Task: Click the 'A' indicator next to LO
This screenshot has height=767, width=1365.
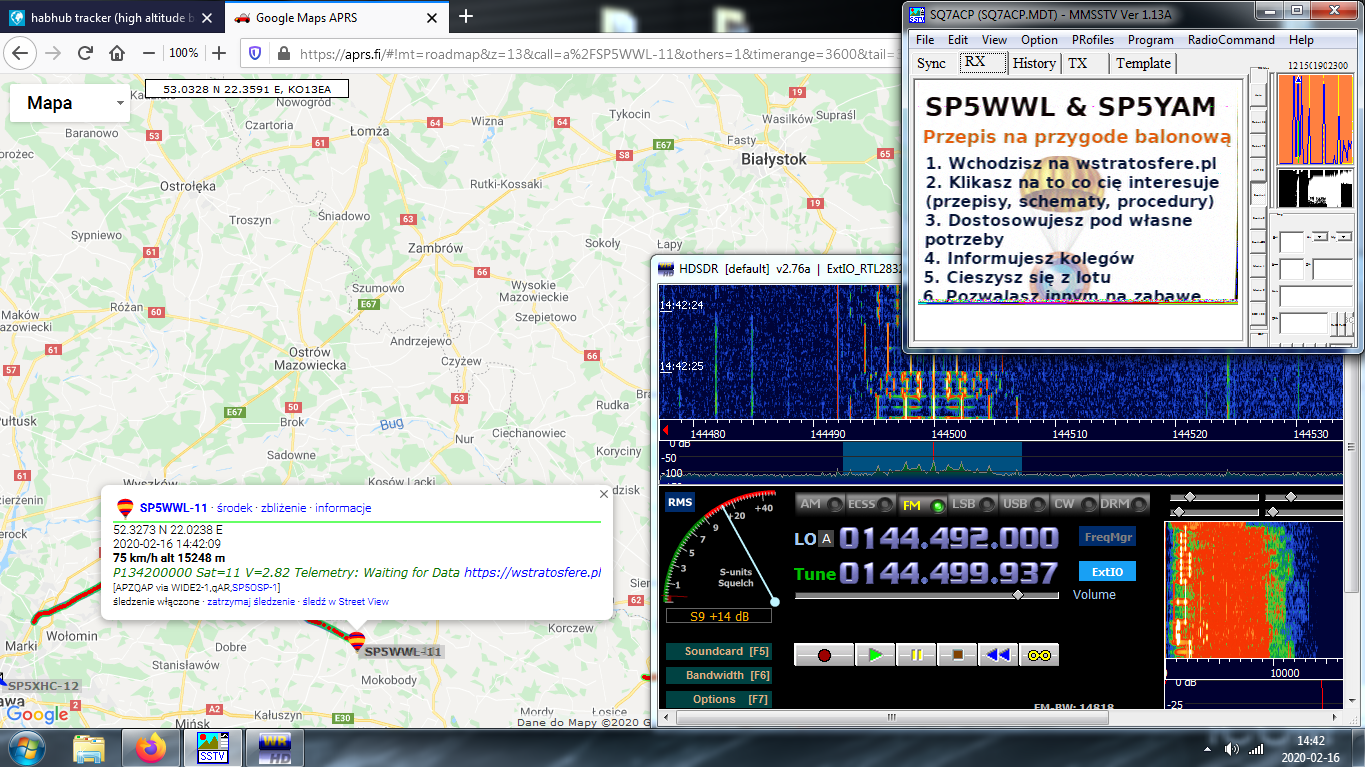Action: (826, 539)
